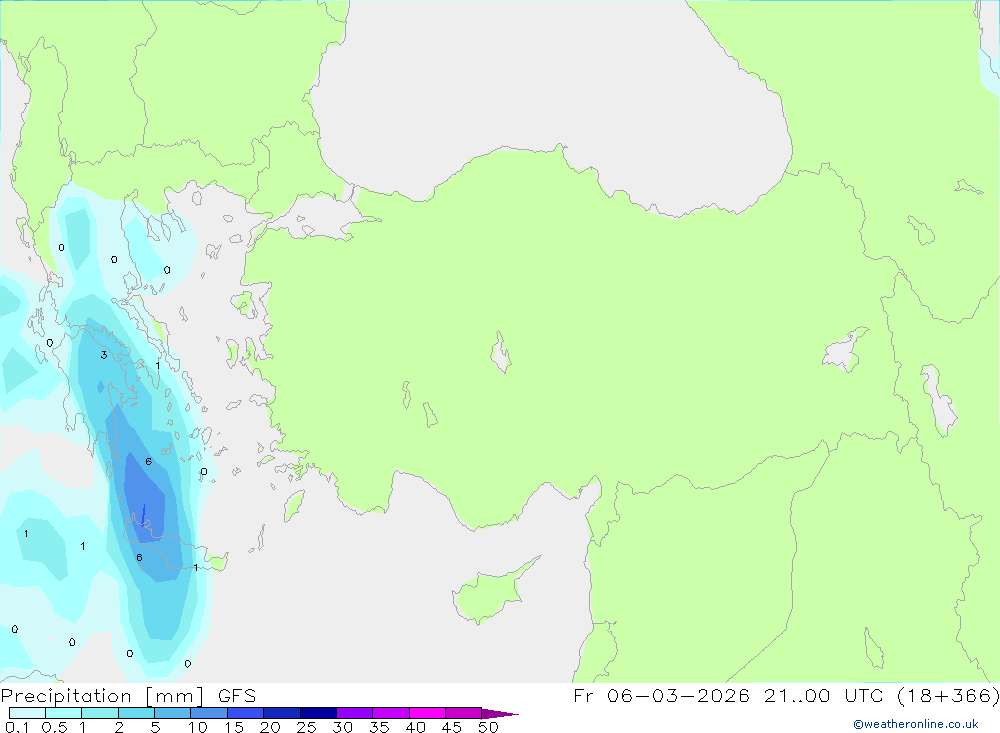Select the purple 30 to 35 mm swatch
Image resolution: width=1000 pixels, height=733 pixels.
pyautogui.click(x=355, y=713)
